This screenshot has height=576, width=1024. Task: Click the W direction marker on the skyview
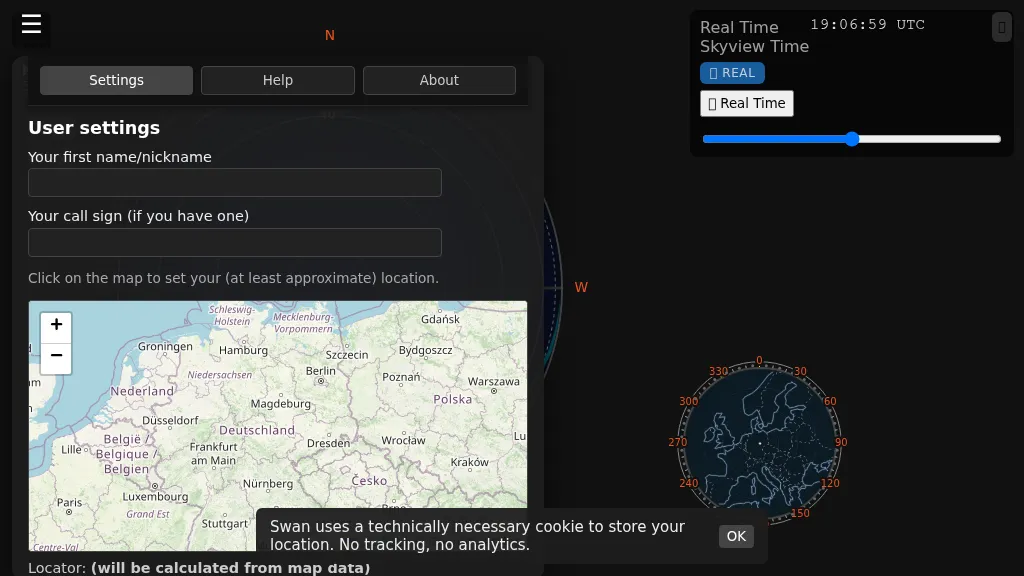[581, 287]
